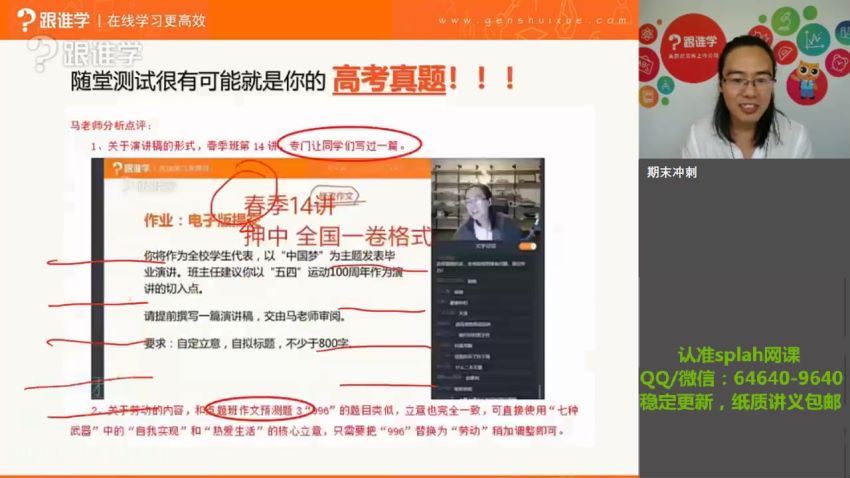The width and height of the screenshot is (850, 478).
Task: Click the 春季14讲 red overlay text
Action: pos(290,206)
